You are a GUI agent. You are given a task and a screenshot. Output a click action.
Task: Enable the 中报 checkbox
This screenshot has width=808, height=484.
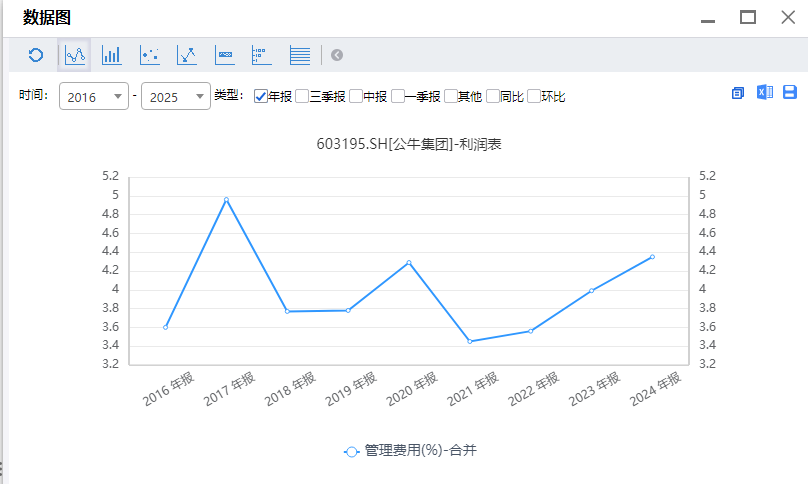tap(356, 96)
